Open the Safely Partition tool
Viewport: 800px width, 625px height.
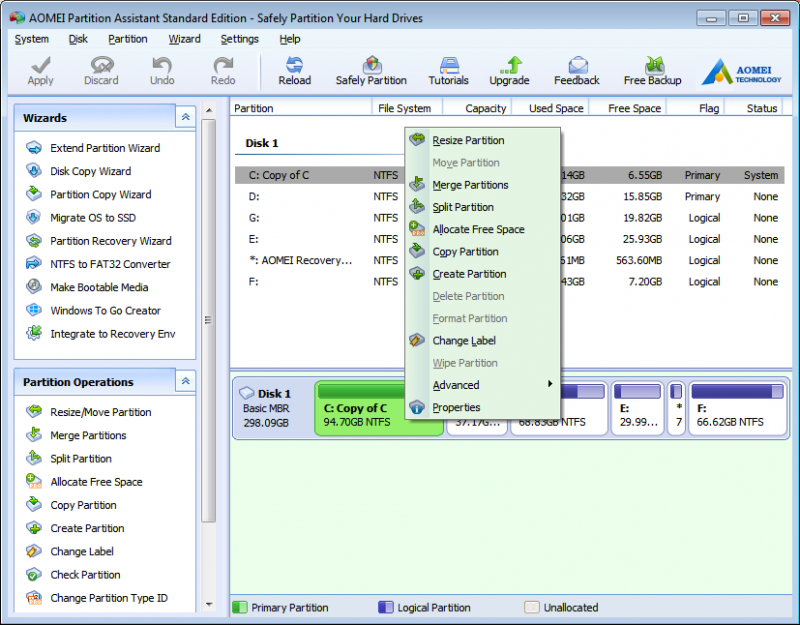click(x=371, y=70)
